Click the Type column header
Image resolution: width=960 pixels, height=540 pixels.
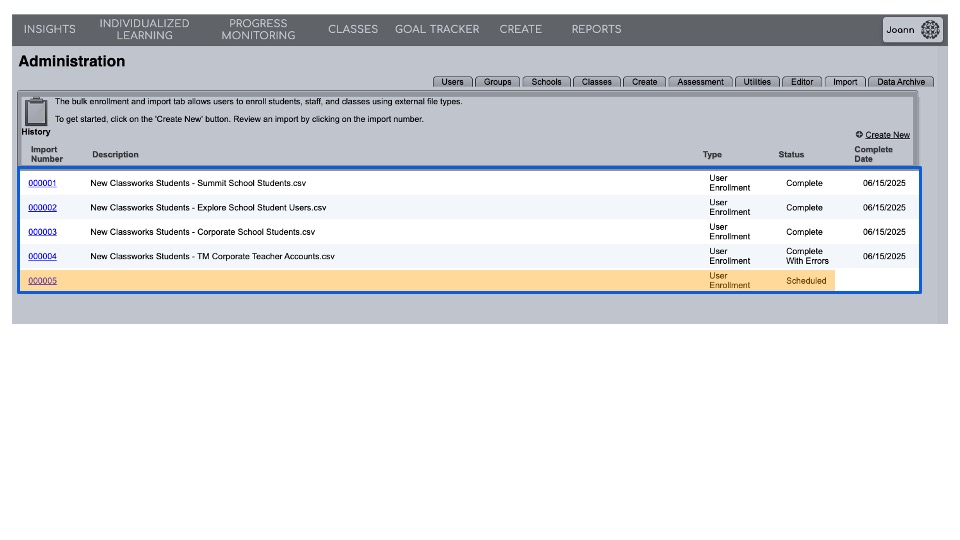click(x=712, y=154)
